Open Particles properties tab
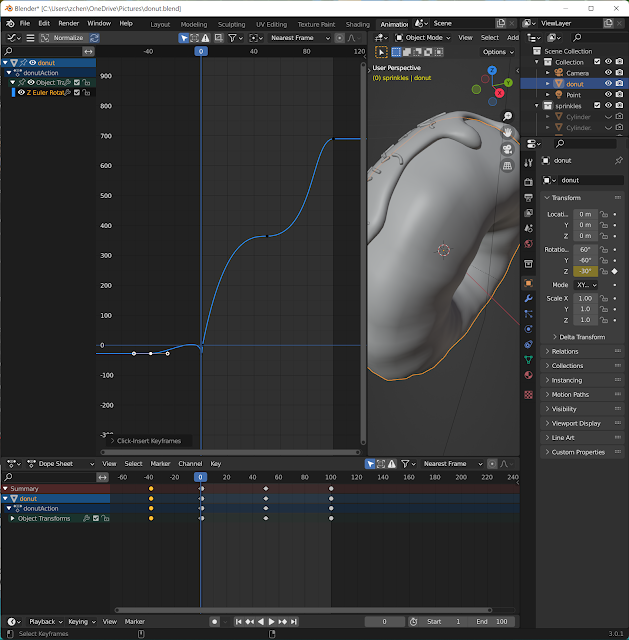Viewport: 629px width, 640px height. point(529,314)
